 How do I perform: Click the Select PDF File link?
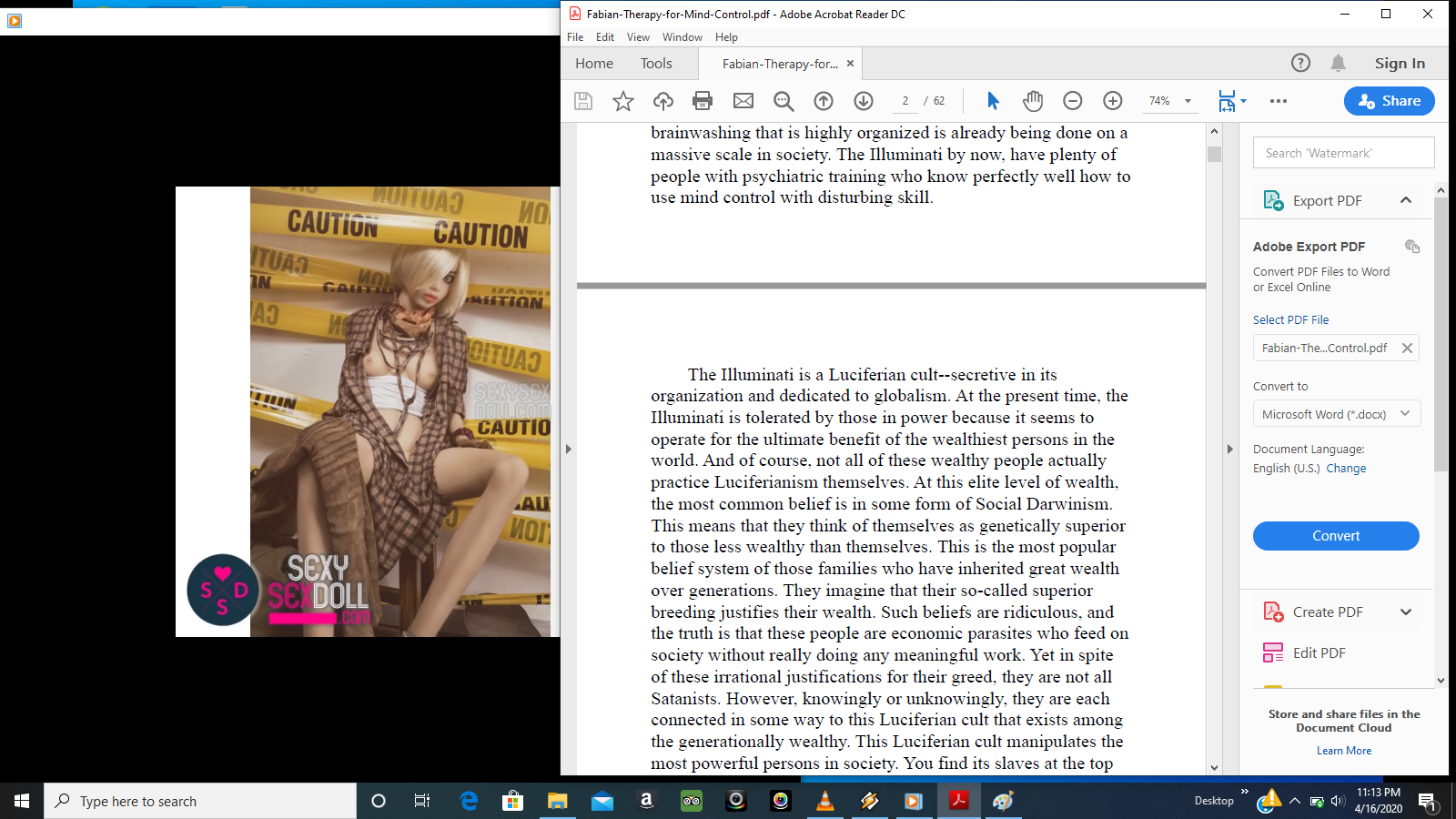1290,319
